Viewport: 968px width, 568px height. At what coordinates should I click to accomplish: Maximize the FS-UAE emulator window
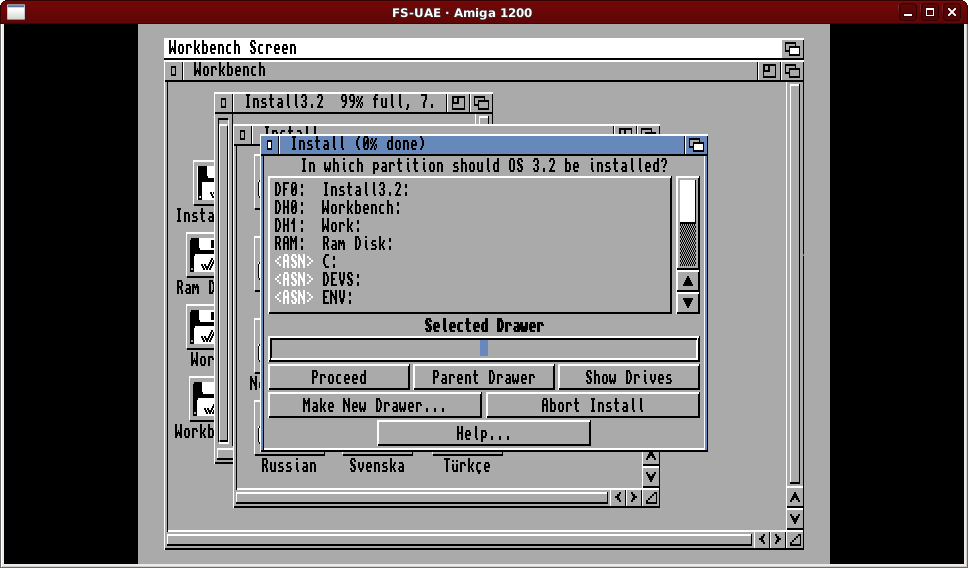point(930,12)
